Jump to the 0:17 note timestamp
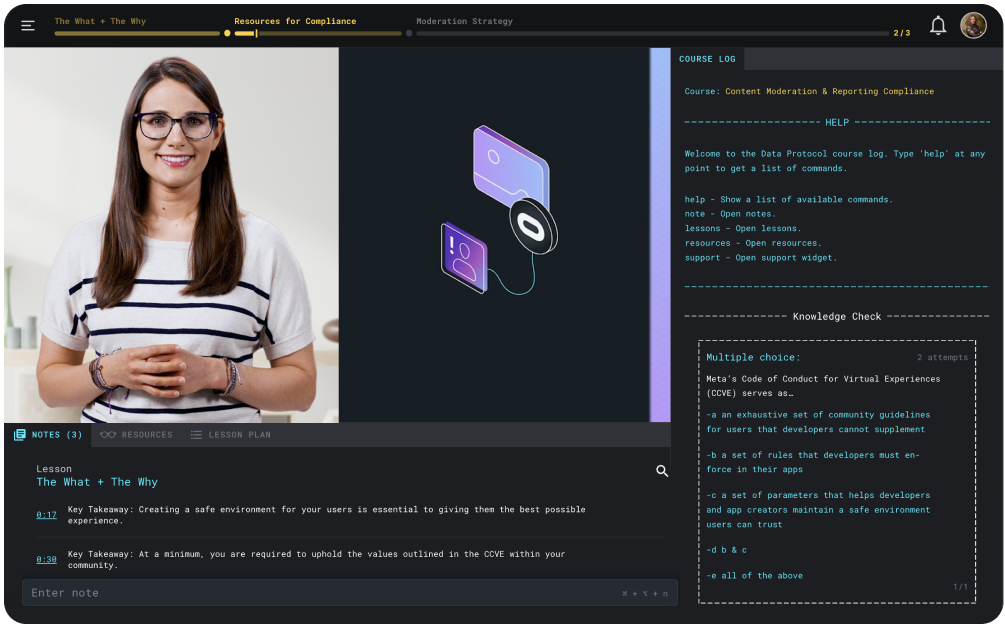 46,515
